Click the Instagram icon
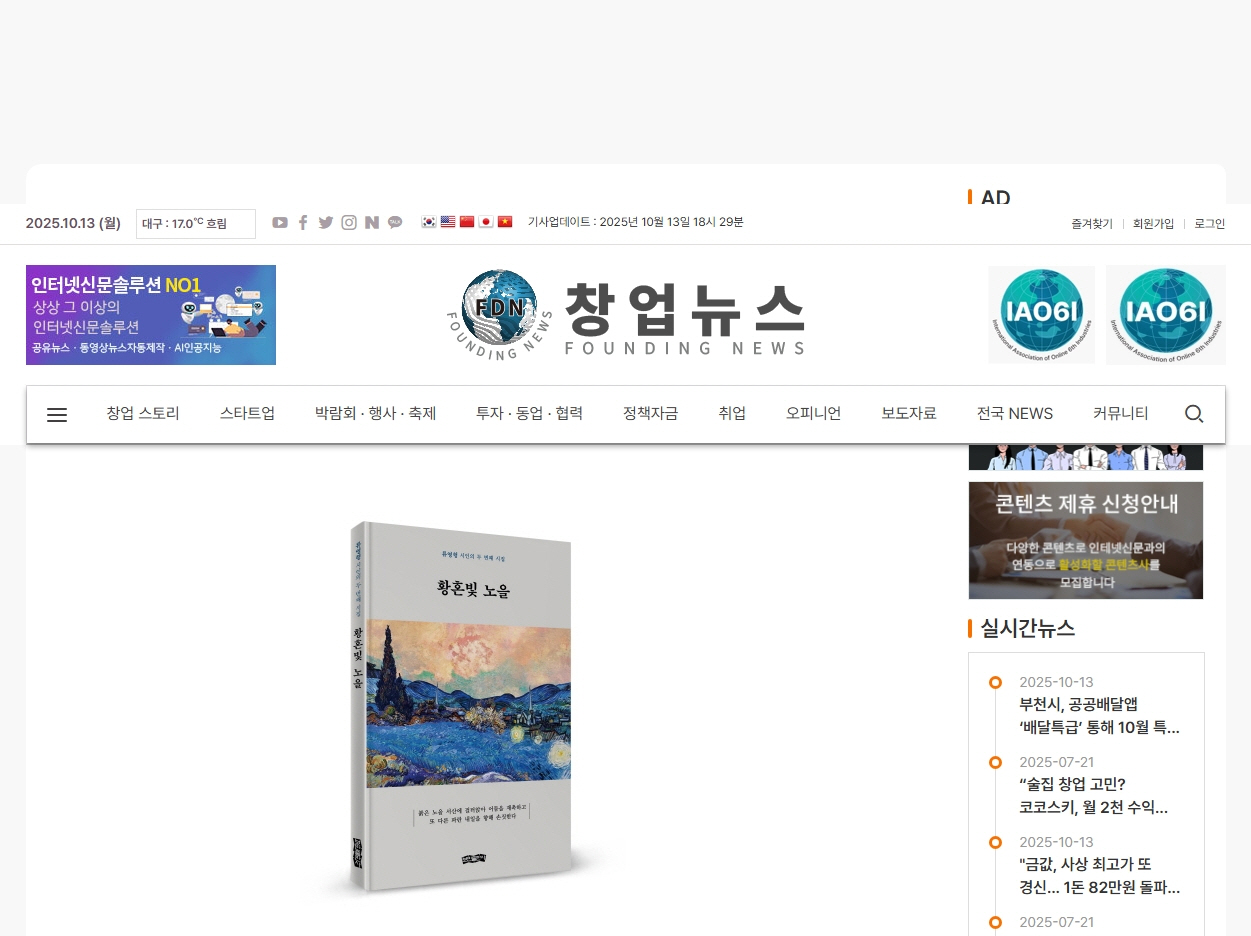 tap(349, 223)
